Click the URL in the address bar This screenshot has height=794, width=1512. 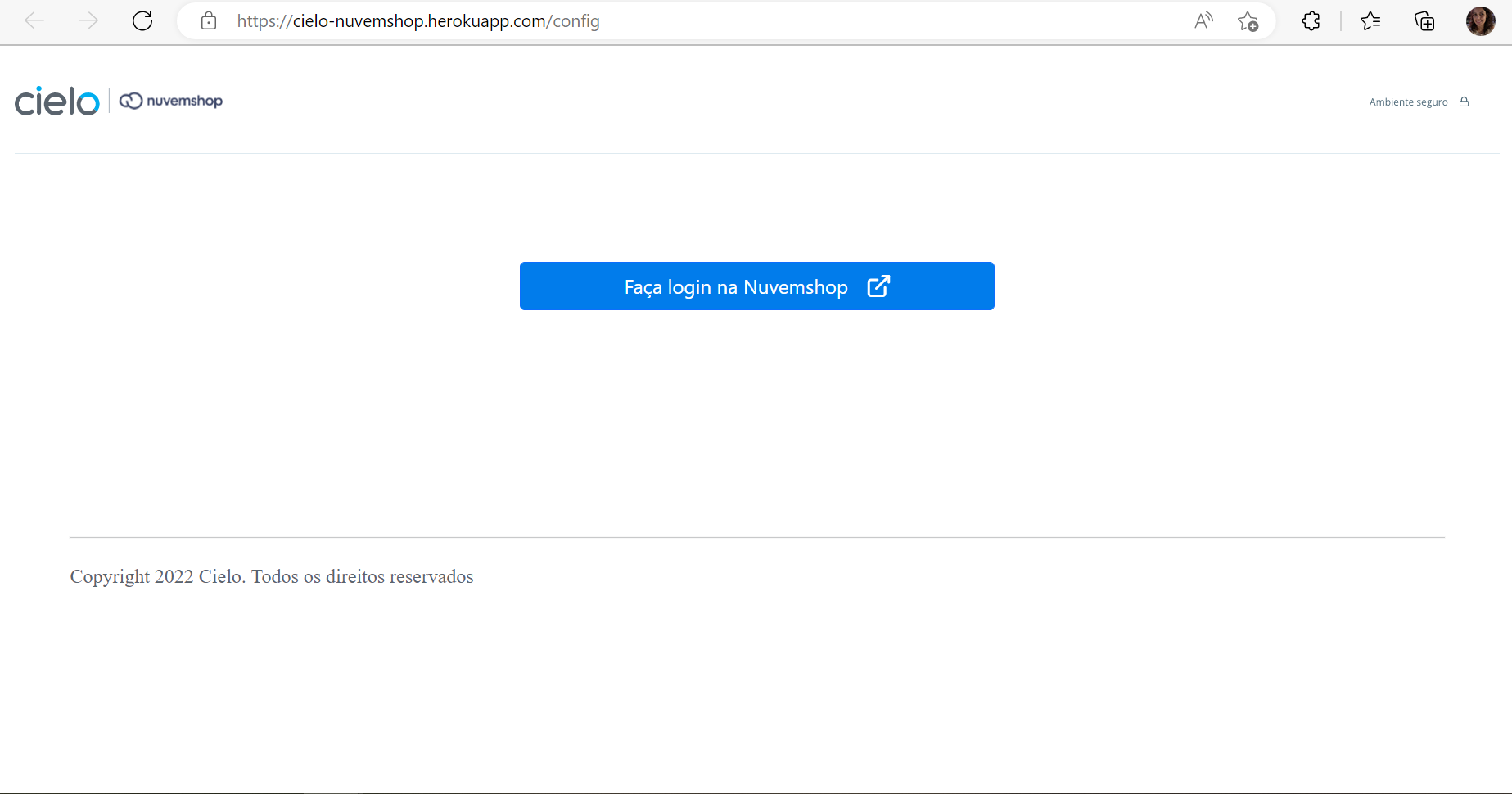coord(418,21)
